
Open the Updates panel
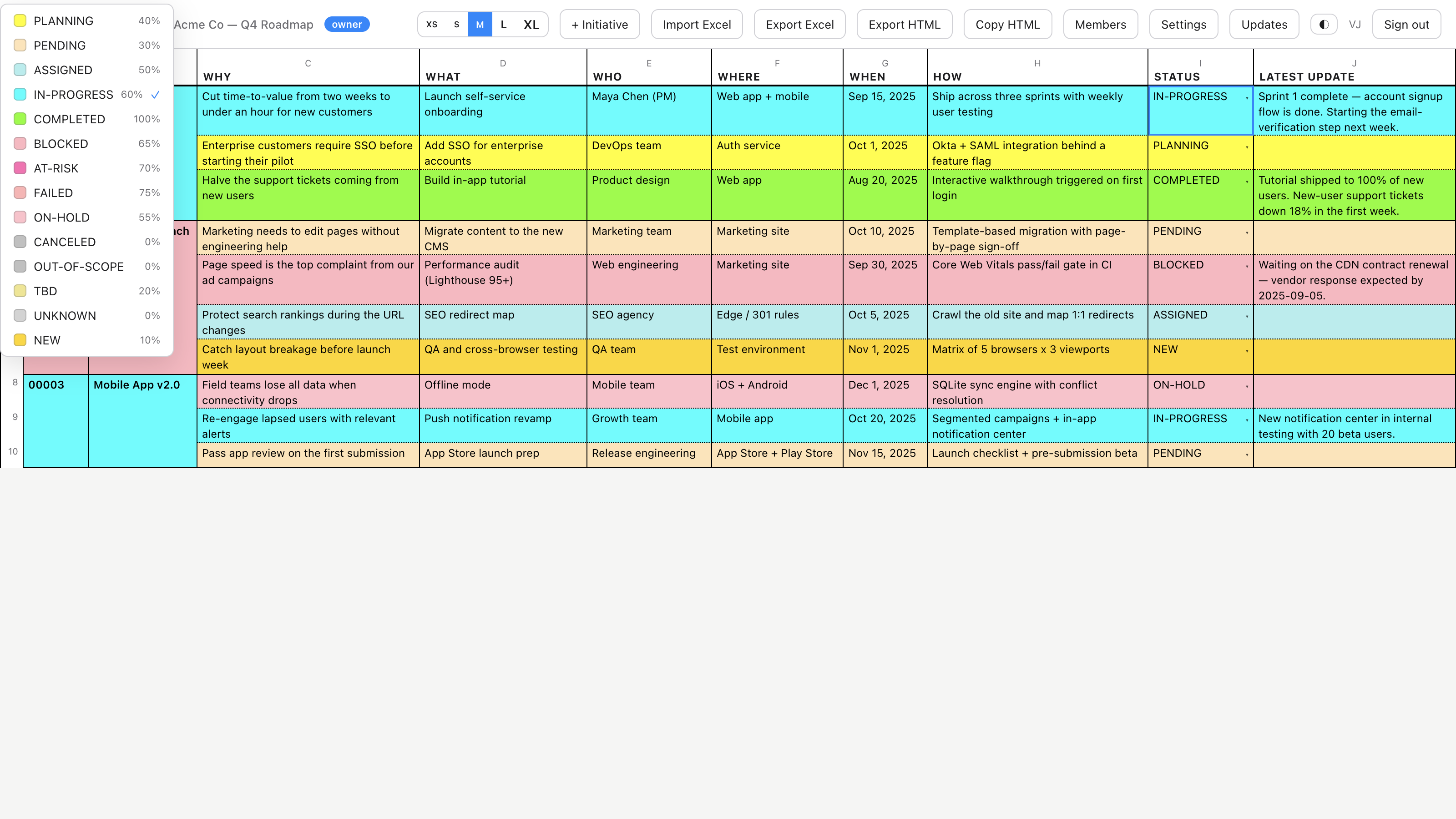(1264, 24)
